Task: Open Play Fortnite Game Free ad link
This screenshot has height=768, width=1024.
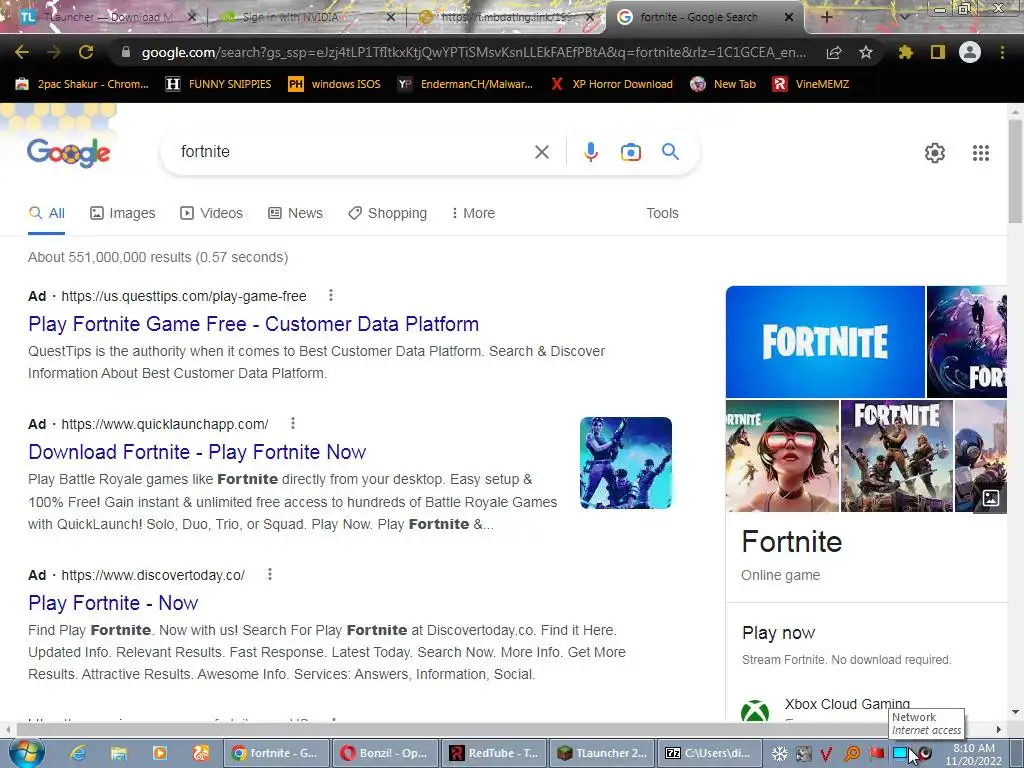Action: click(253, 324)
